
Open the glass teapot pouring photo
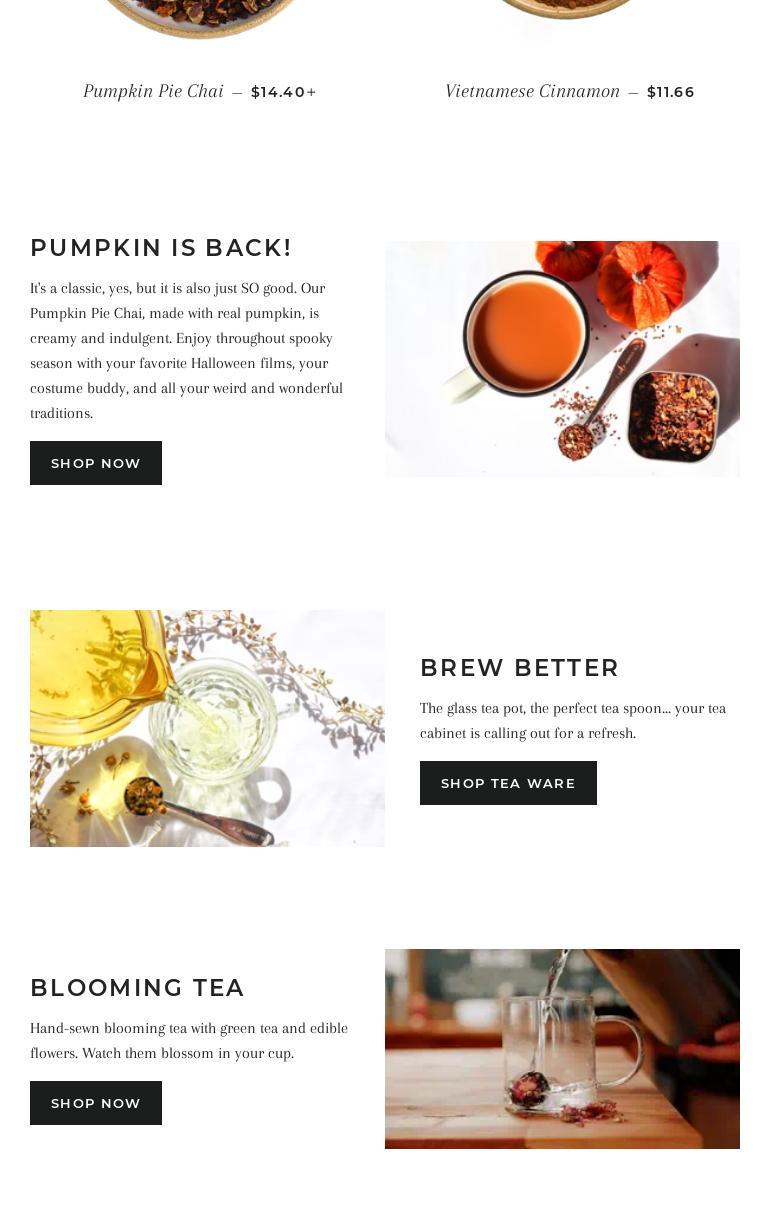pos(207,728)
